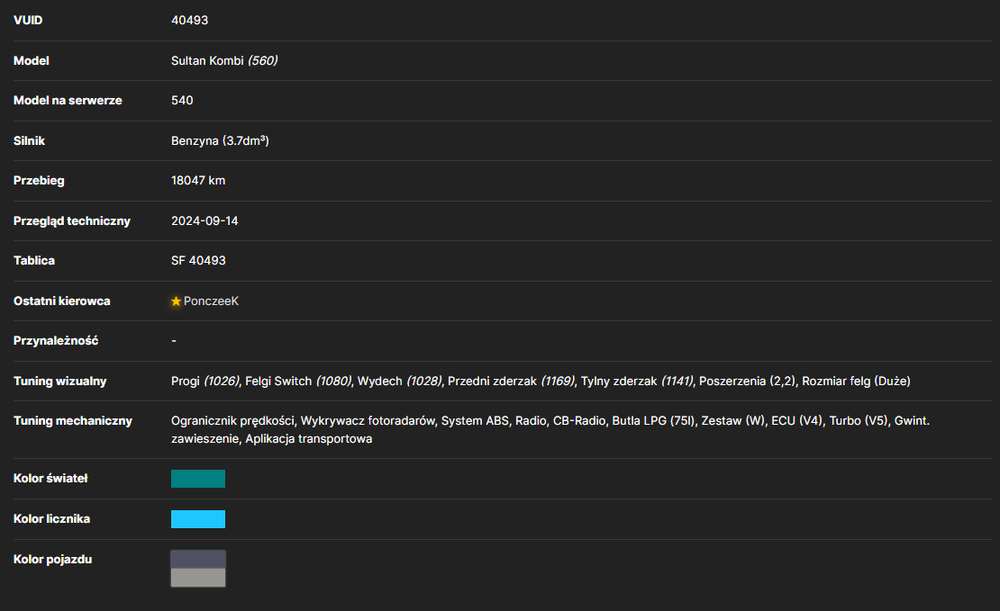Click the Wydech (1028) tuning entry
This screenshot has height=611, width=1000.
399,381
